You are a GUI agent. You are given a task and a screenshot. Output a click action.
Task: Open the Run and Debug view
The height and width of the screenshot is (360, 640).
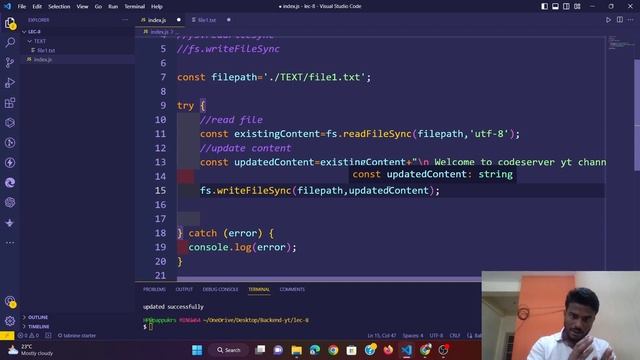tap(10, 82)
